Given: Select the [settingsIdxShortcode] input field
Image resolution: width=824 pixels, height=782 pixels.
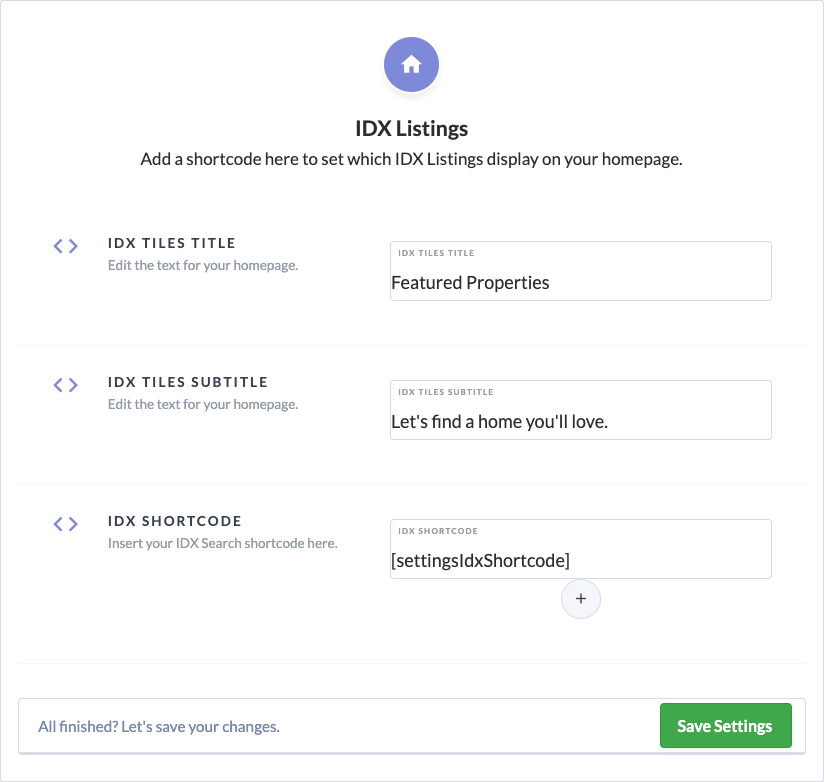Looking at the screenshot, I should 581,549.
